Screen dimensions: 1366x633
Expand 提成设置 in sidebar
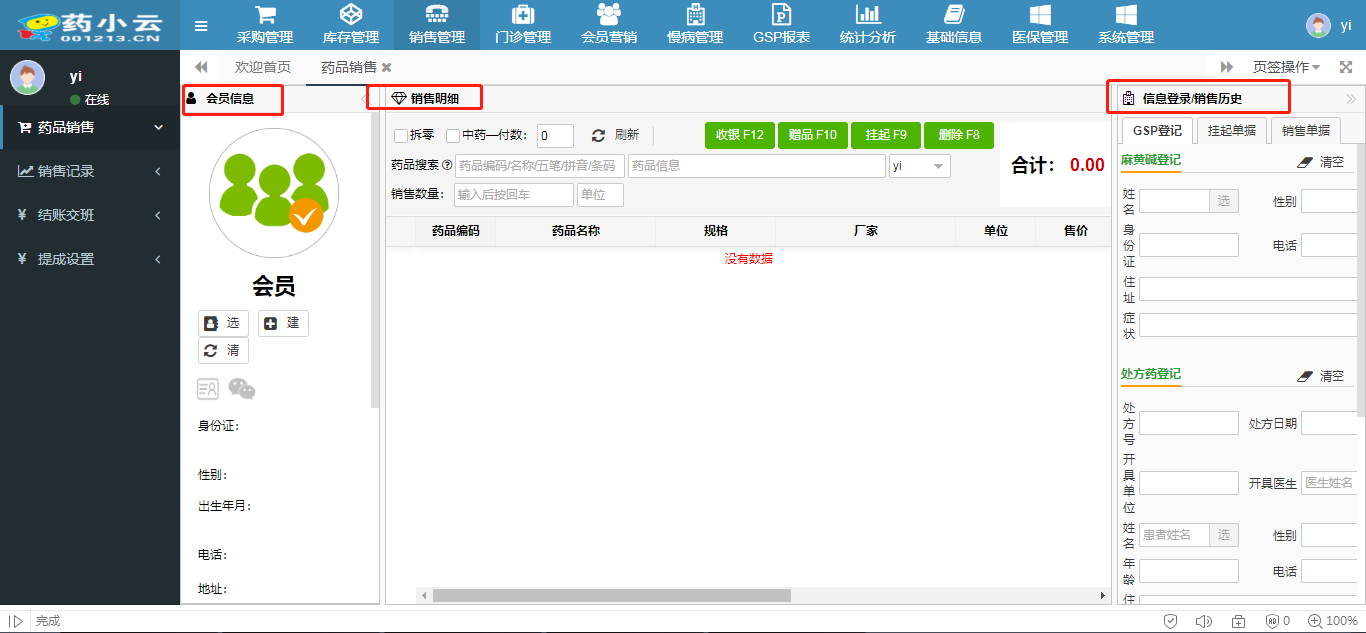tap(90, 259)
